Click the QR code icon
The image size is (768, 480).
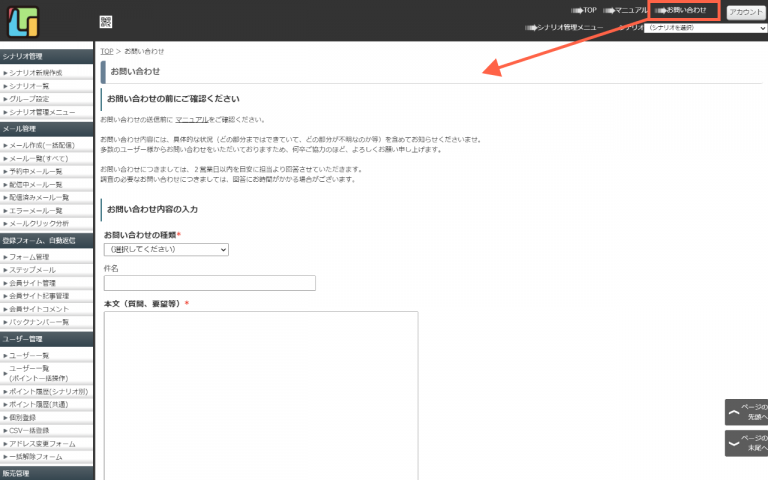click(106, 22)
